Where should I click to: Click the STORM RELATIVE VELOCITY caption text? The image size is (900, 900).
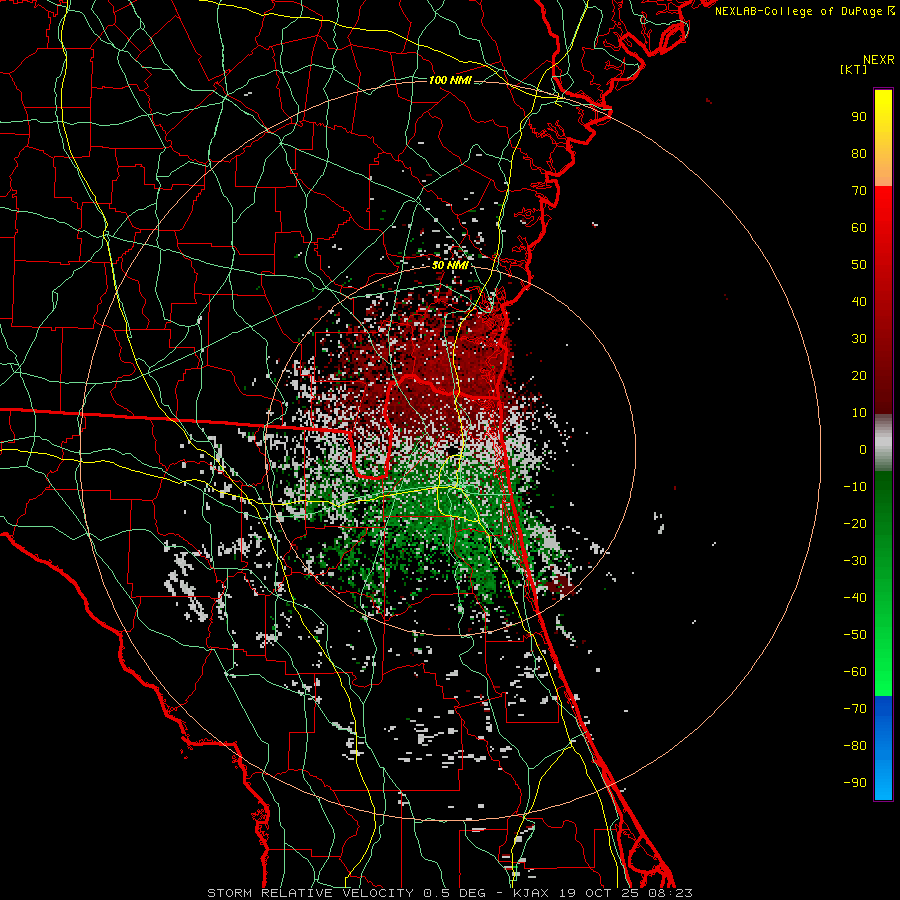click(x=311, y=893)
